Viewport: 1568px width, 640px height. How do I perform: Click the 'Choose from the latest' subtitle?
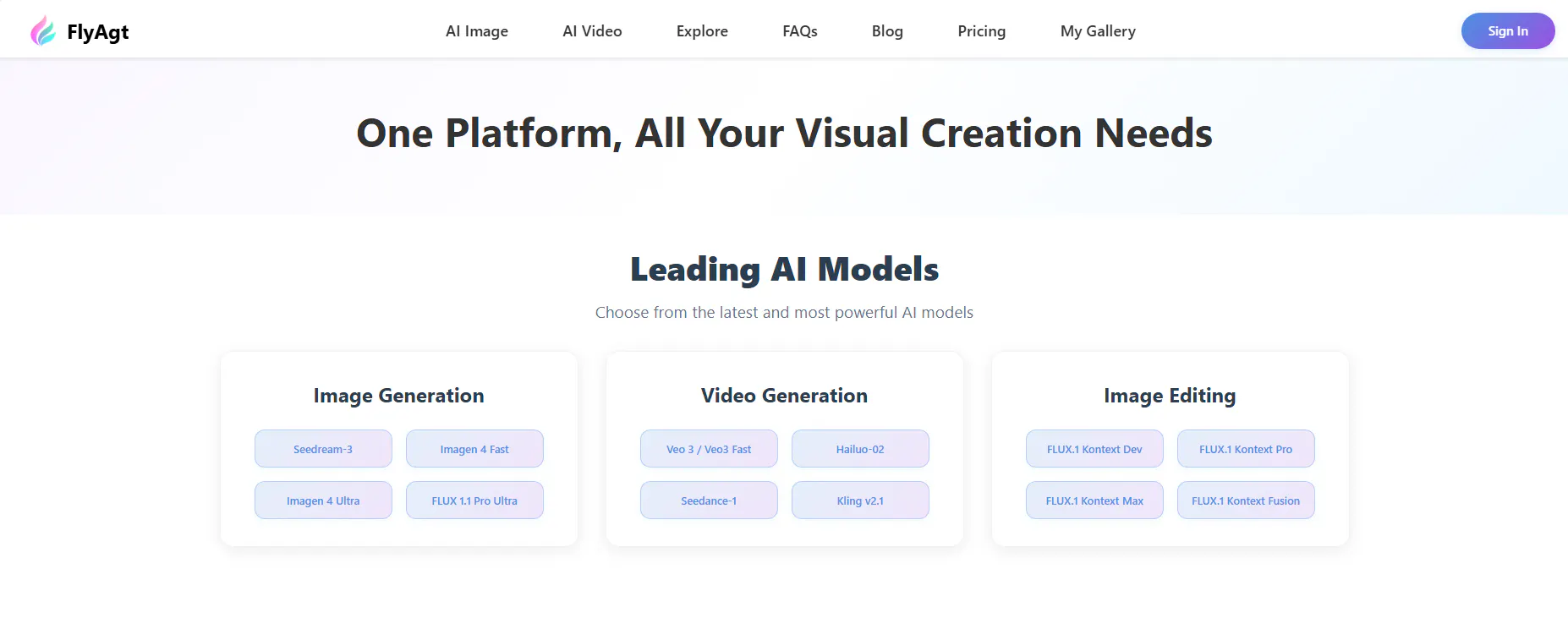point(784,313)
